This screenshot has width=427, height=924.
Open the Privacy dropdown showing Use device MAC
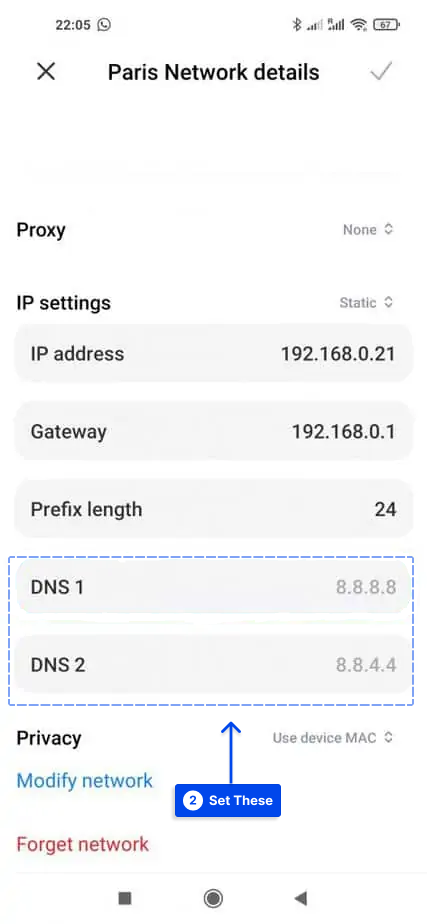(x=332, y=737)
